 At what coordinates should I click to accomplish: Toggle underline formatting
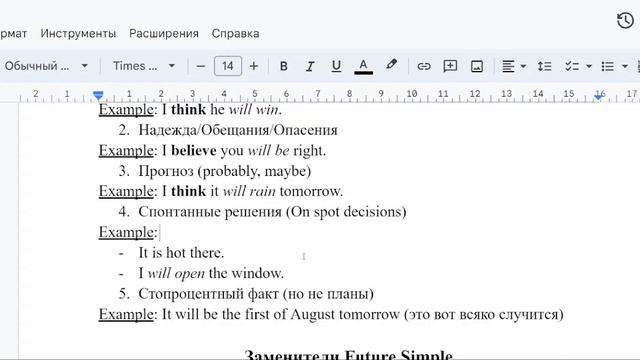(x=336, y=66)
